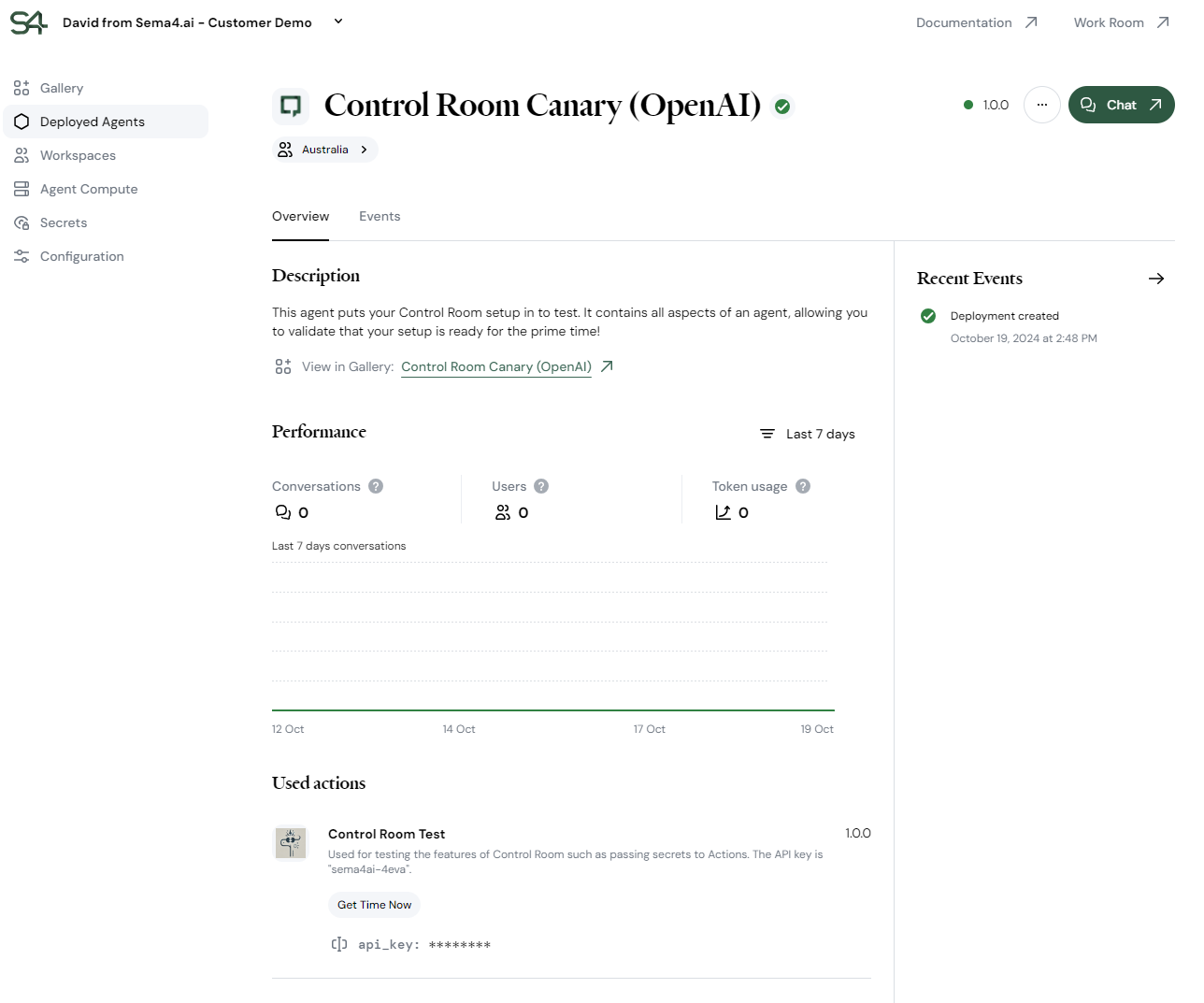Click the conversations speech bubble count icon
This screenshot has height=1003, width=1204.
pyautogui.click(x=283, y=512)
